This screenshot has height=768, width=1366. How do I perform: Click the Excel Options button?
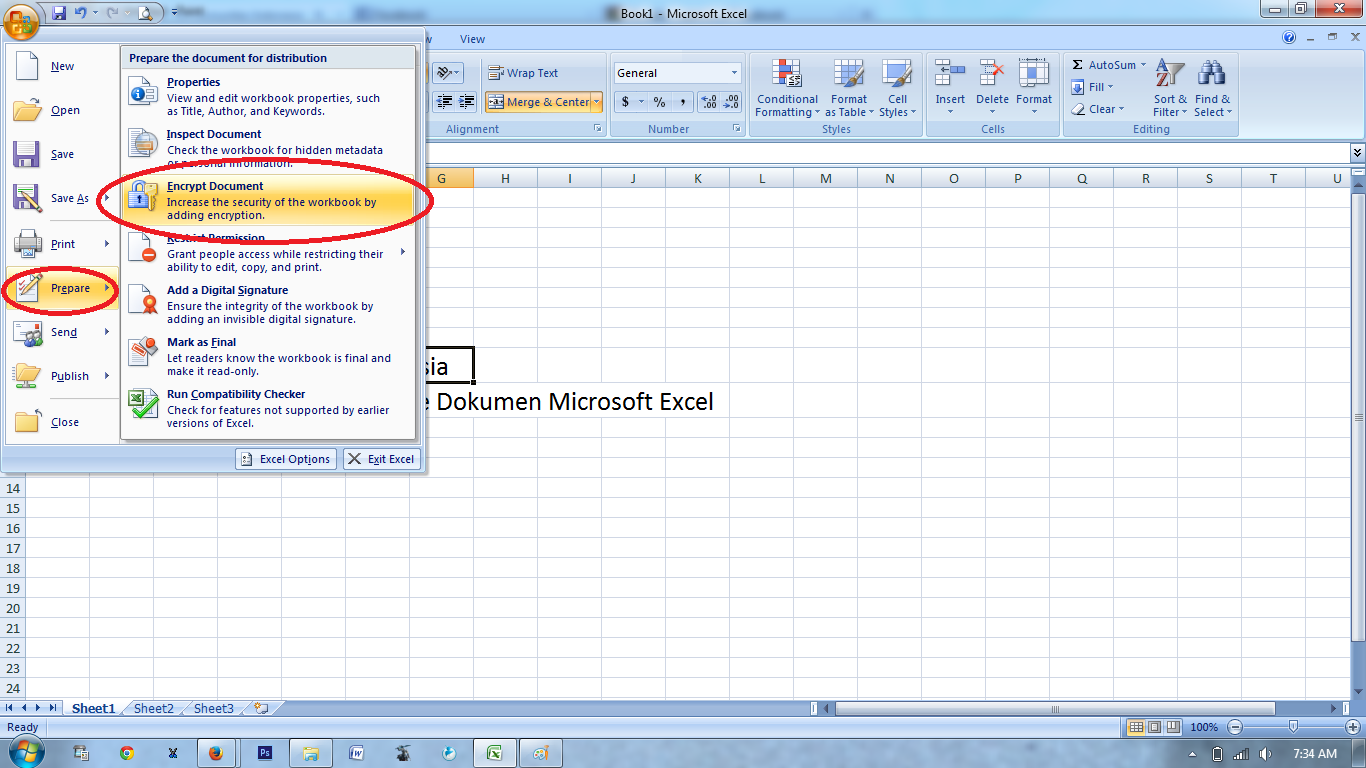click(286, 459)
